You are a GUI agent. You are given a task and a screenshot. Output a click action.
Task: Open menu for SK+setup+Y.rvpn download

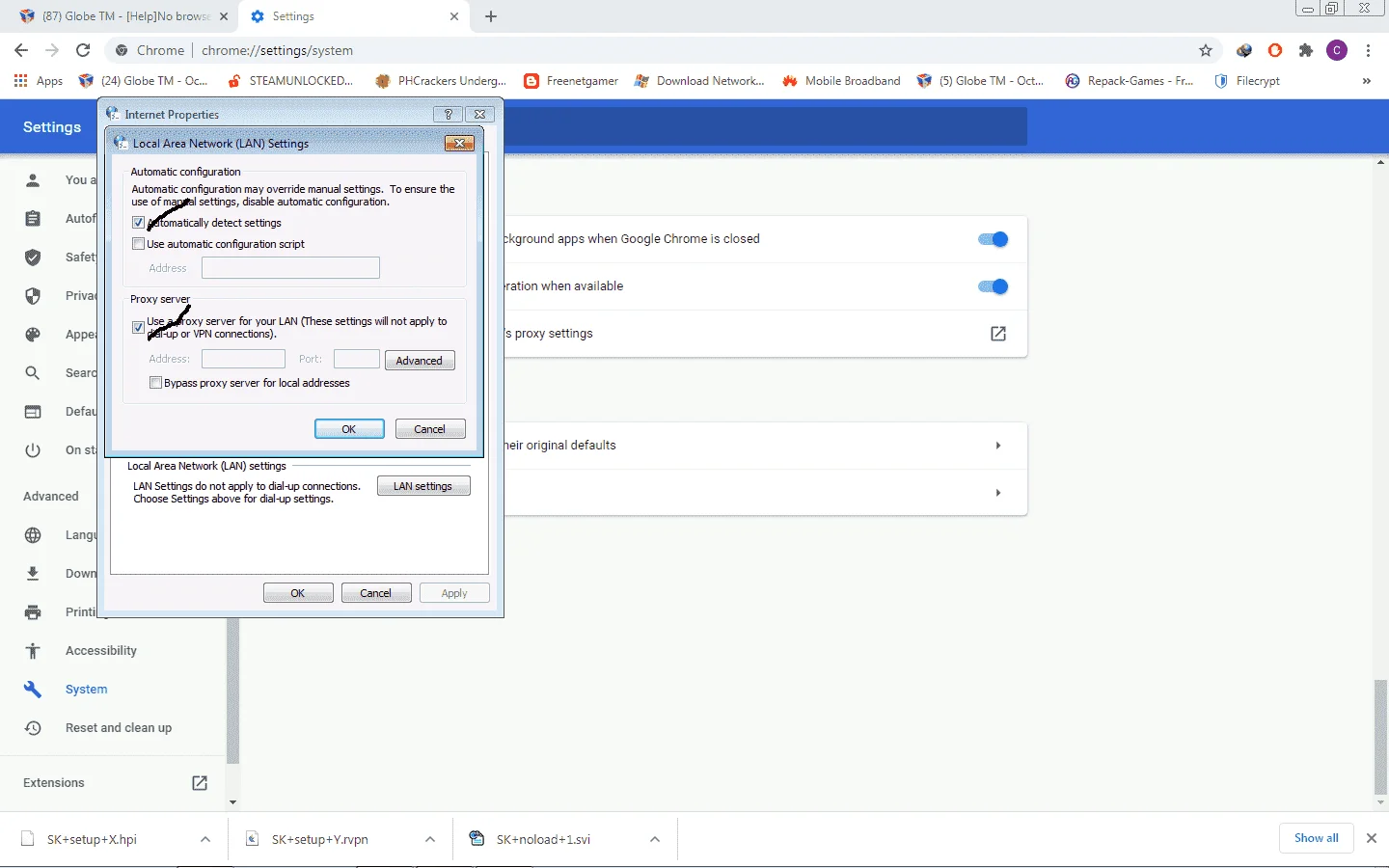tap(430, 840)
